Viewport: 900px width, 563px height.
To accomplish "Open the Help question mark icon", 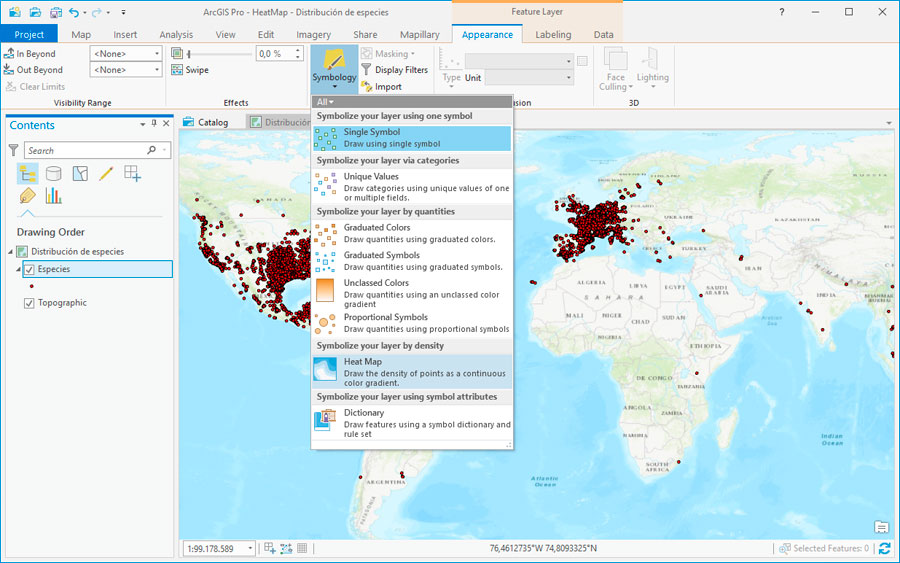I will click(781, 11).
